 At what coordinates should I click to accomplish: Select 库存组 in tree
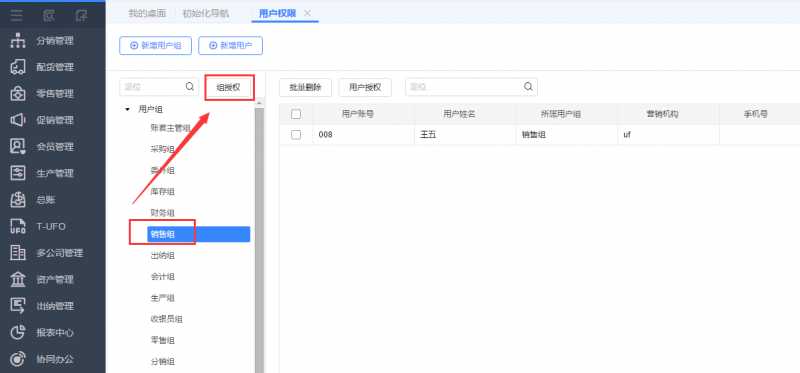[x=163, y=191]
